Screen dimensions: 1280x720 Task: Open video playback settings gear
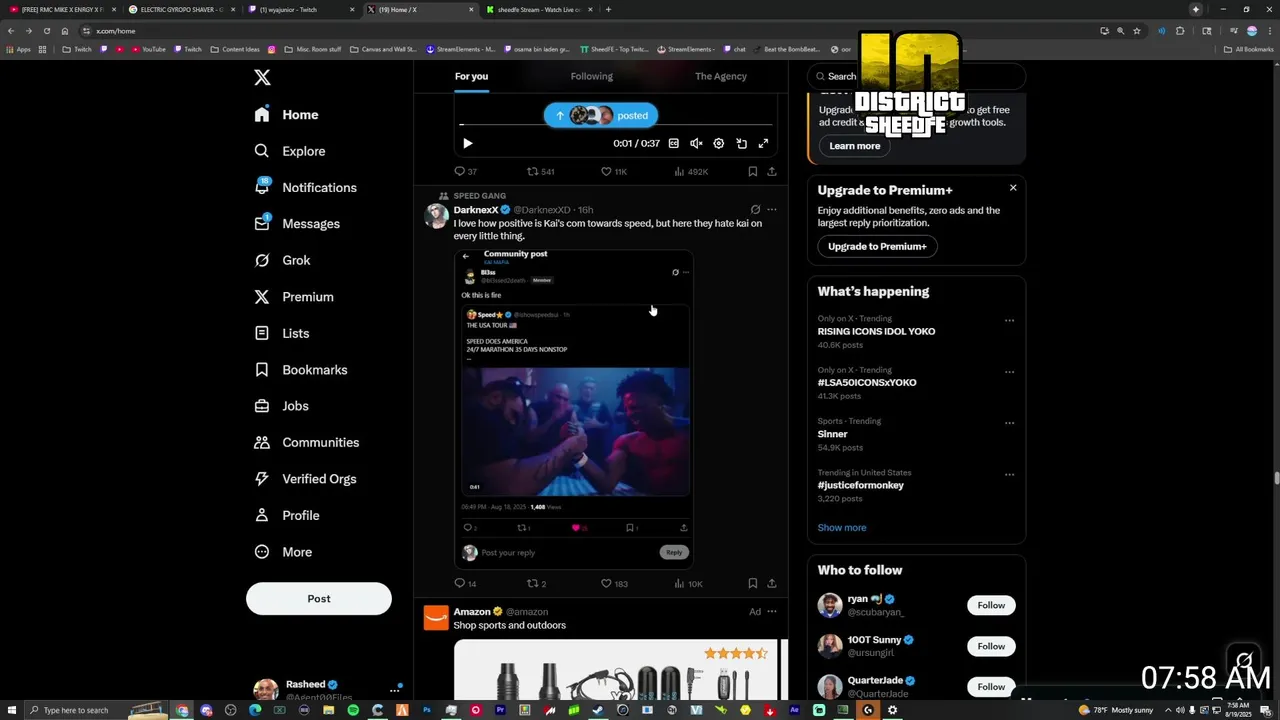click(718, 143)
